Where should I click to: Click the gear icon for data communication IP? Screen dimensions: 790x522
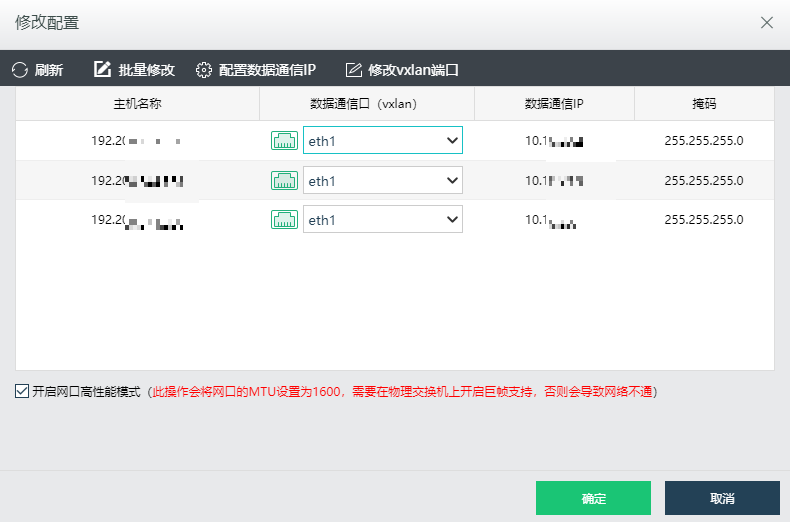[204, 70]
